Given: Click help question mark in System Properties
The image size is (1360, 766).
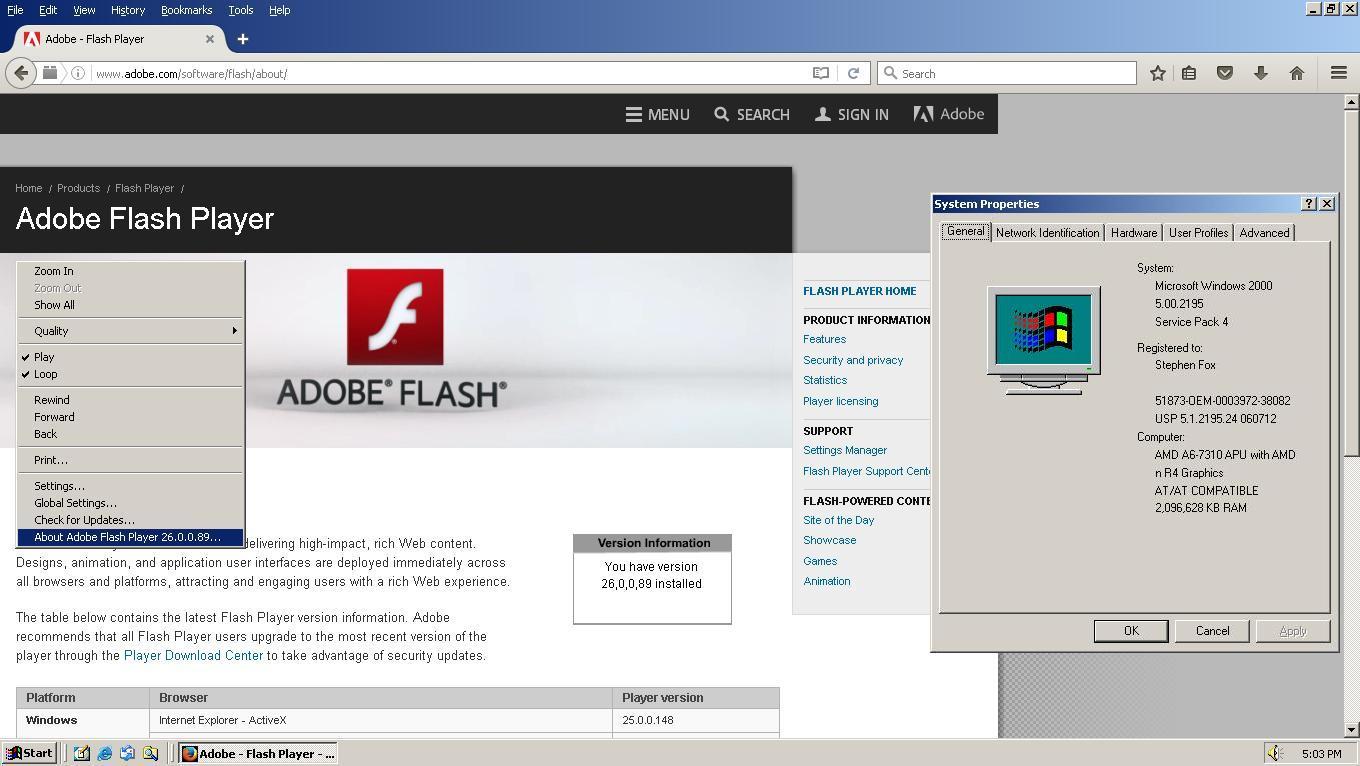Looking at the screenshot, I should [1308, 203].
